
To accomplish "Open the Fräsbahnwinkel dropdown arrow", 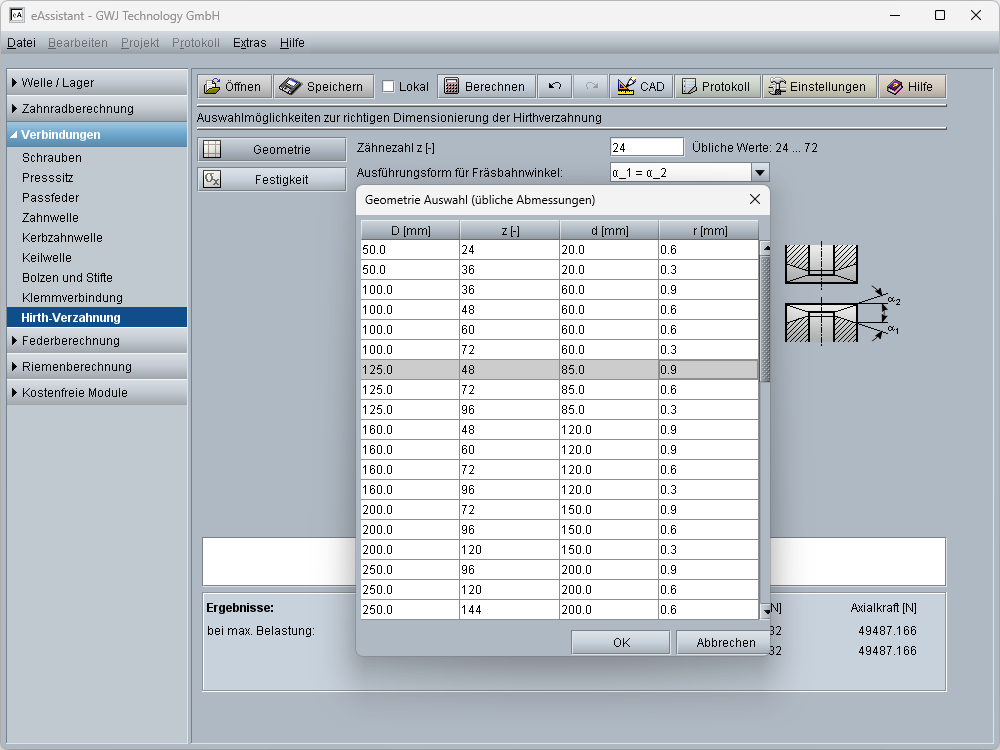I will tap(760, 173).
